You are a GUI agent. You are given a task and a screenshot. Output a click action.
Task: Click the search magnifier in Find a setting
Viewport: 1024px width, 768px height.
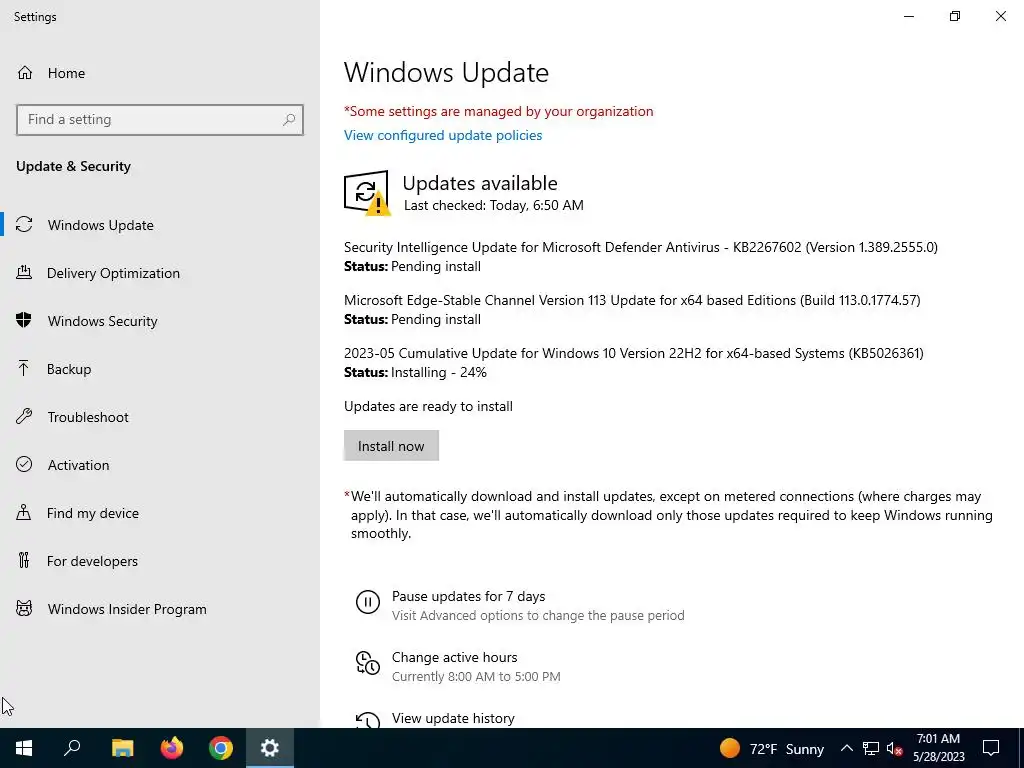289,120
